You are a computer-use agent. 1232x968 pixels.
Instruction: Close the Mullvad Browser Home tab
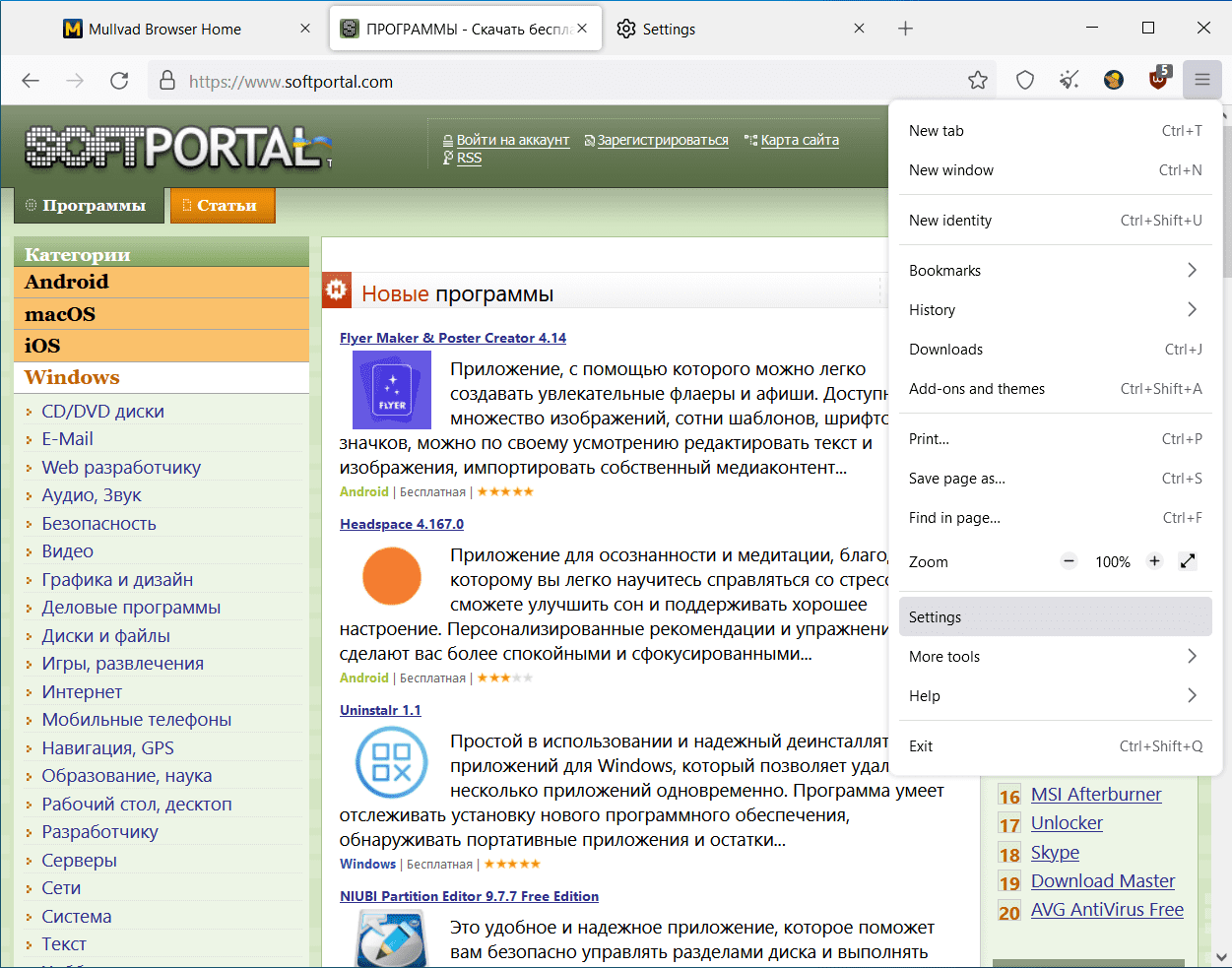pyautogui.click(x=305, y=29)
